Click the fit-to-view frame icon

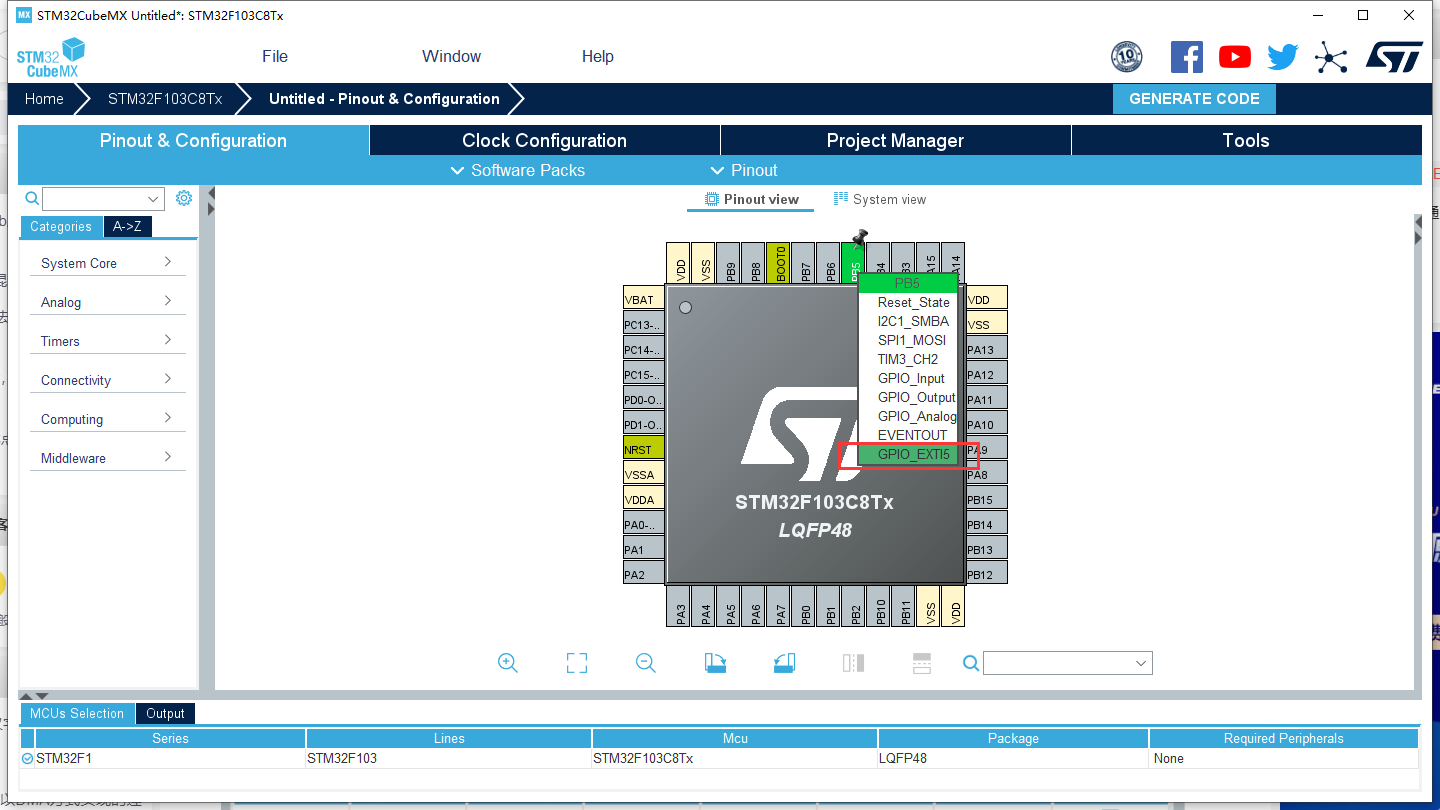(x=577, y=663)
